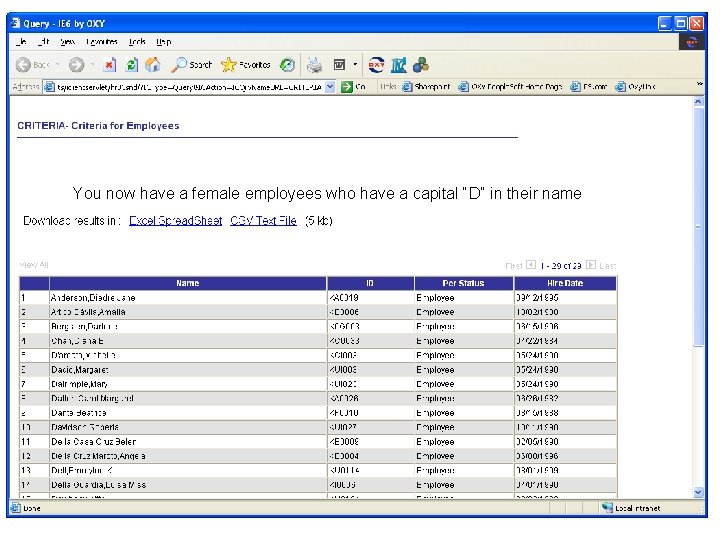The width and height of the screenshot is (720, 540).
Task: Open the File menu
Action: [22, 42]
